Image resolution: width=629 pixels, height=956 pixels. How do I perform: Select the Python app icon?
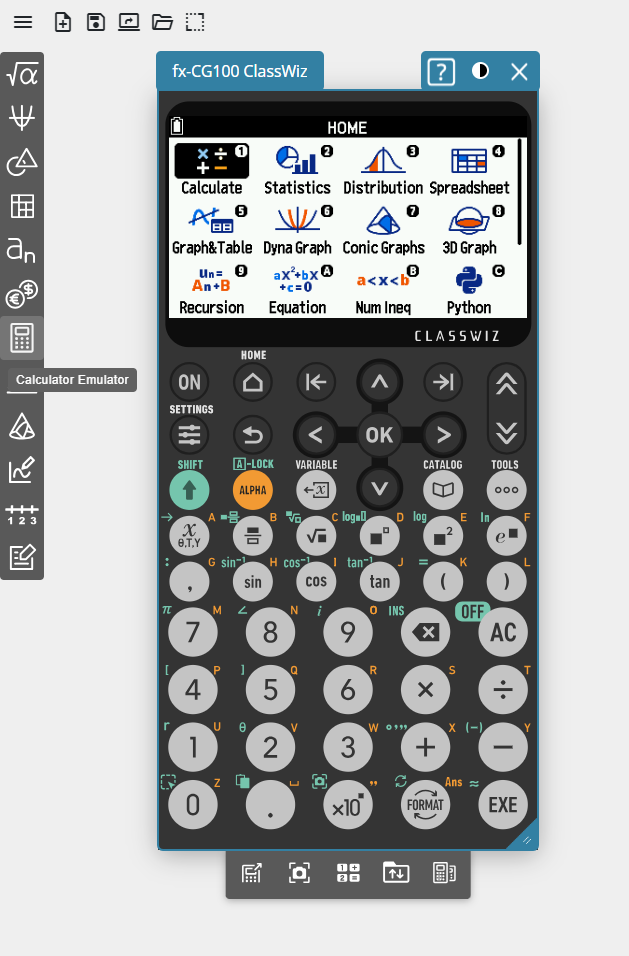[469, 291]
